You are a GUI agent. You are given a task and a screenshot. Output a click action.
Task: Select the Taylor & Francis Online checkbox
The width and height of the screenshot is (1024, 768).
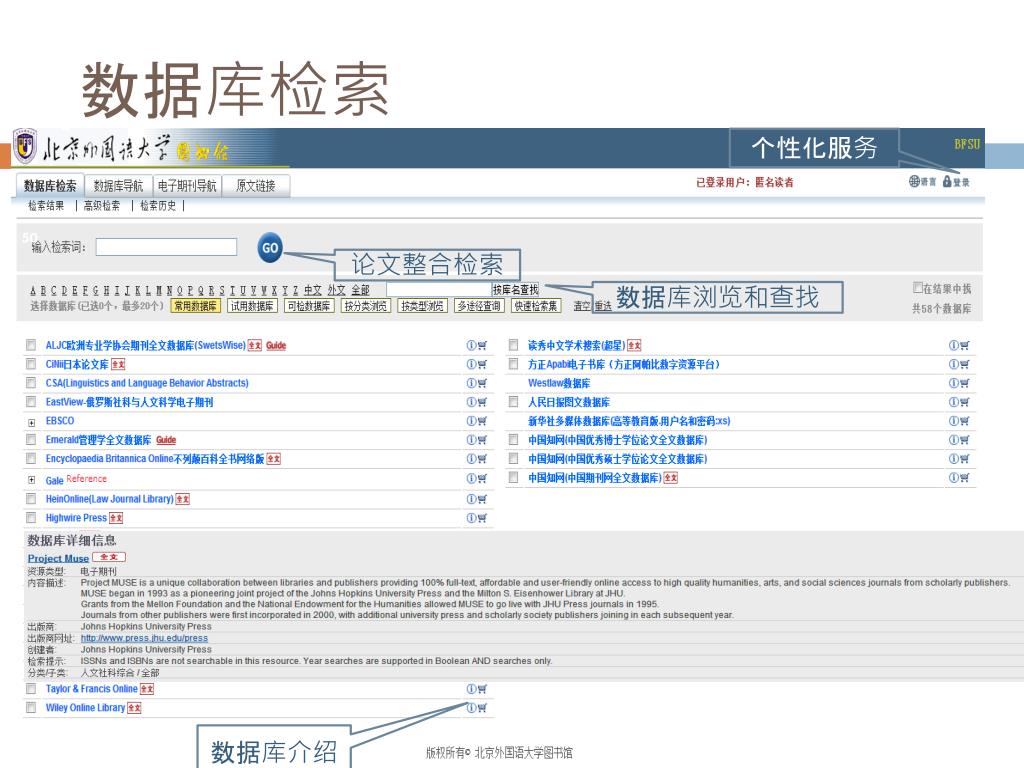pos(31,688)
